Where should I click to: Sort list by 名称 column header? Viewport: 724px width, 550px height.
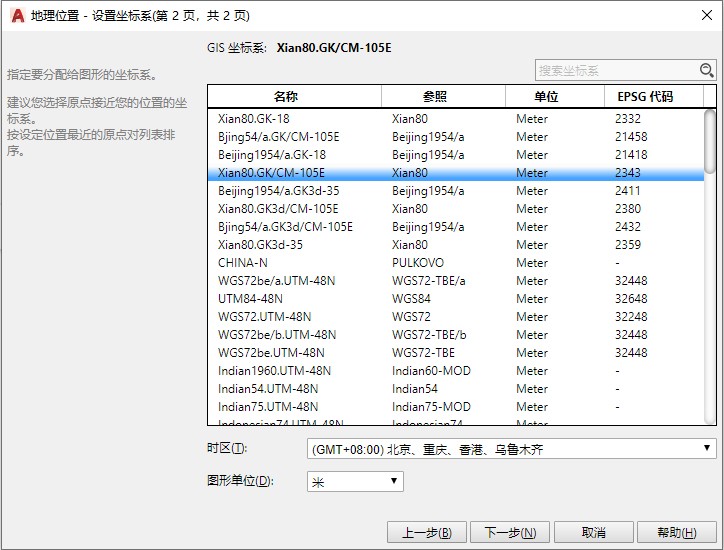(x=295, y=97)
